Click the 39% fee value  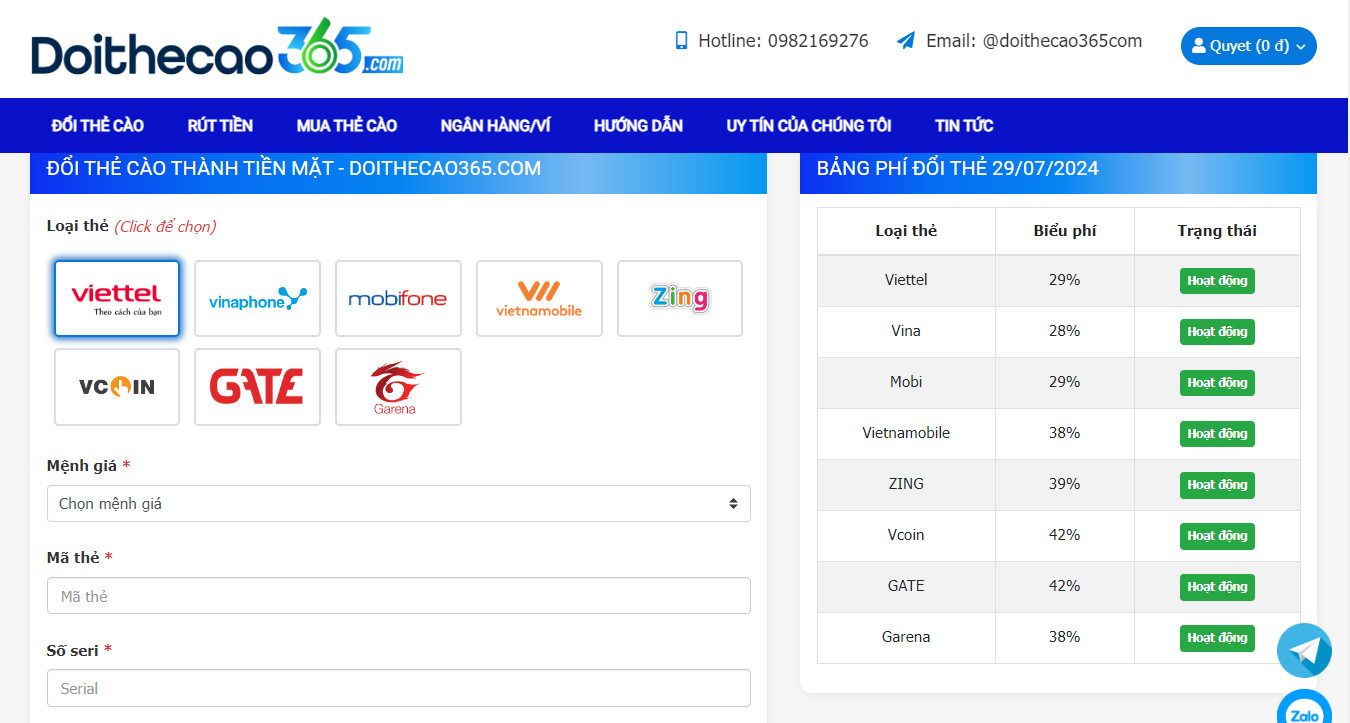coord(1064,484)
